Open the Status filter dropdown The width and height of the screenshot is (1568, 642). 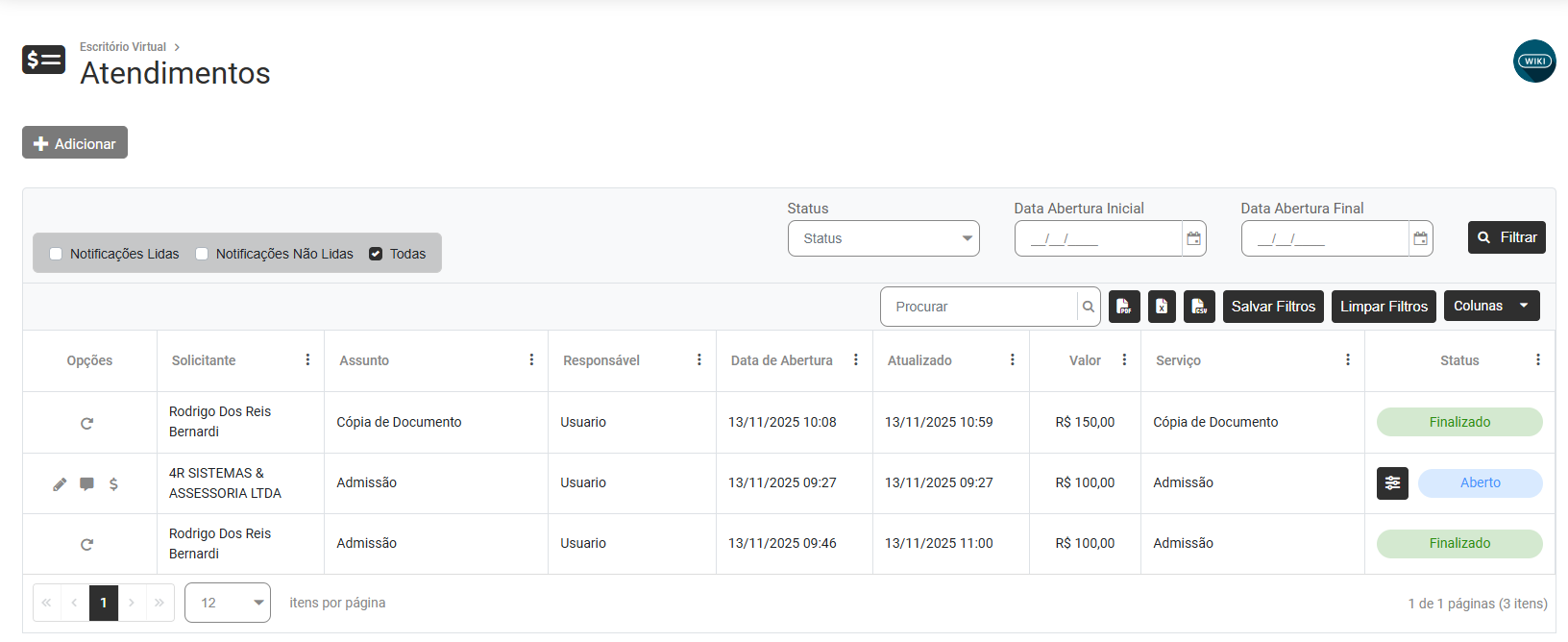(x=883, y=238)
